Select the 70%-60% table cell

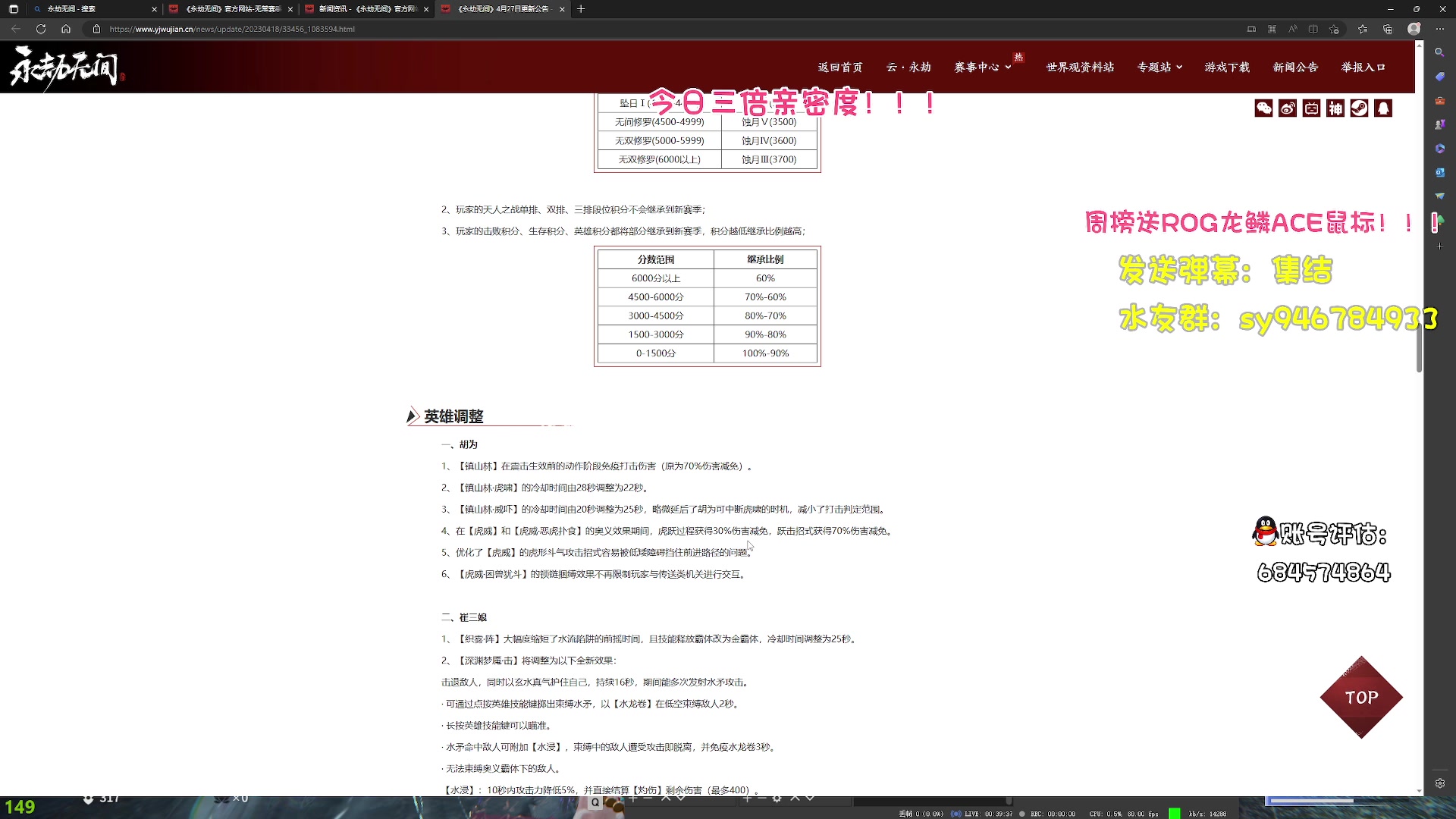click(x=765, y=297)
